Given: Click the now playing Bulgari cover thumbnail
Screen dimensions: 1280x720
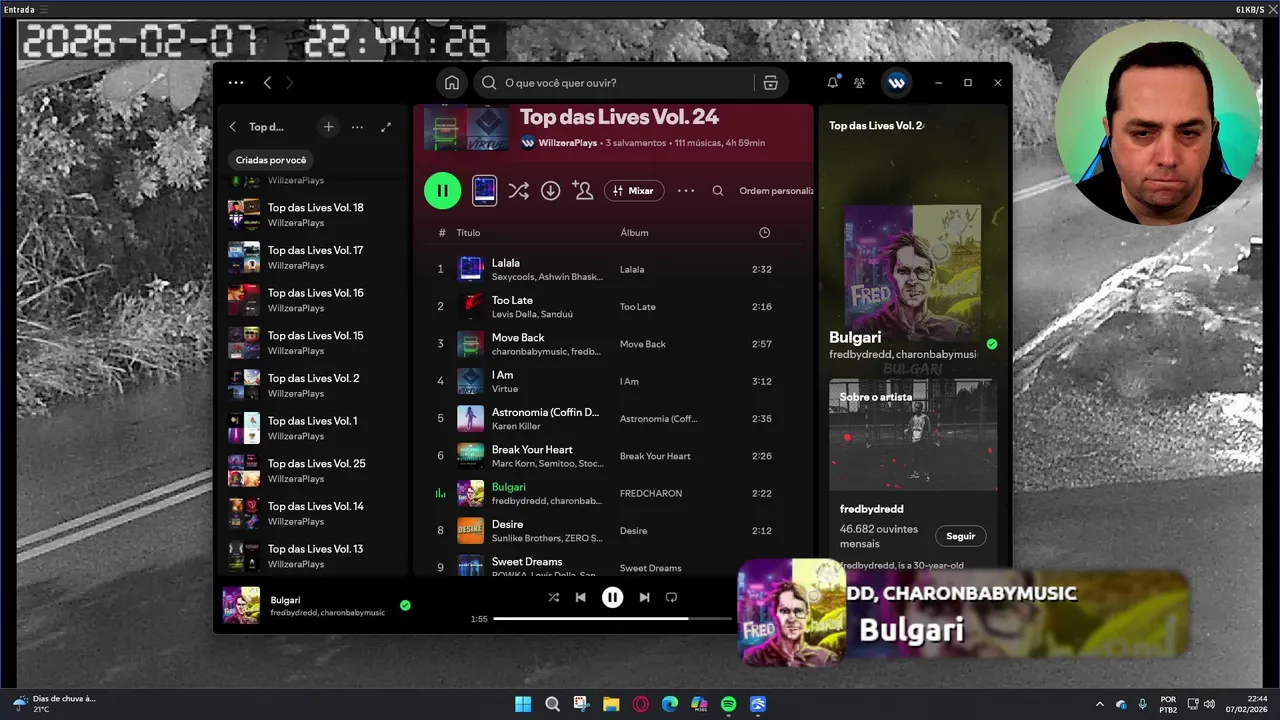Looking at the screenshot, I should tap(241, 605).
